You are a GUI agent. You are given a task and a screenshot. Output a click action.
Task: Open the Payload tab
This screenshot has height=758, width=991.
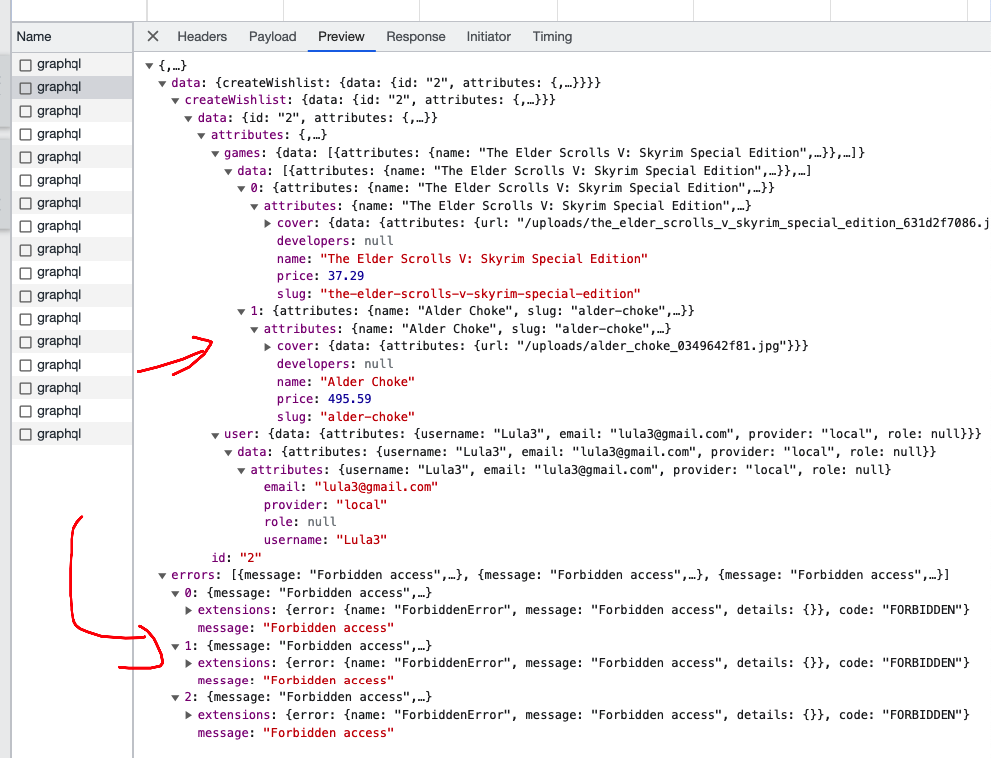click(272, 36)
